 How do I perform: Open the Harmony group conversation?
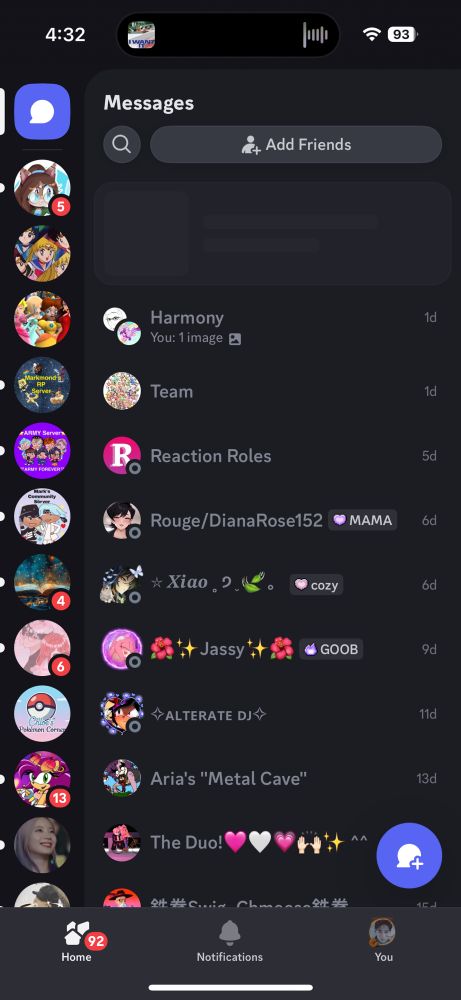click(270, 326)
